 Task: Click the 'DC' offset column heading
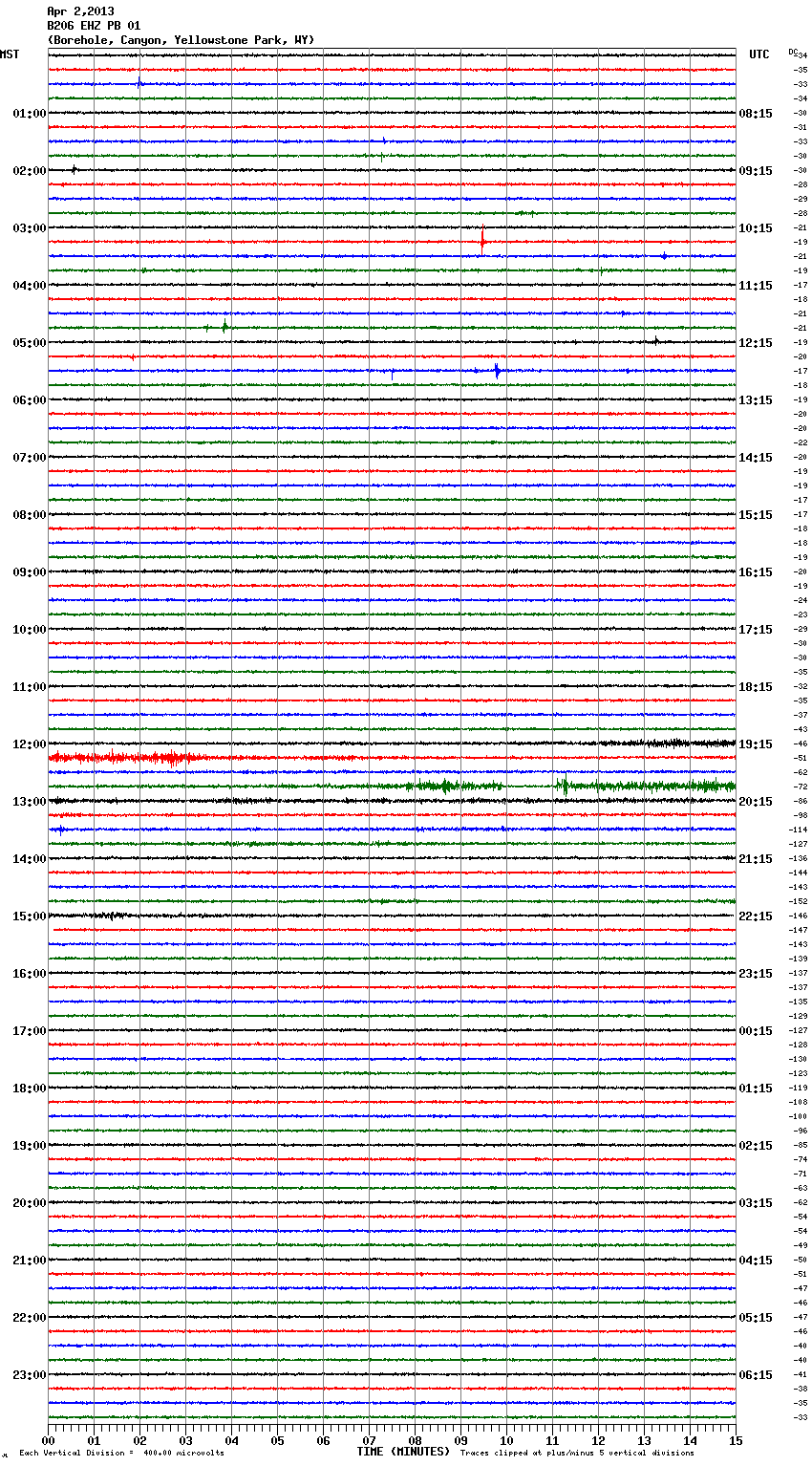[793, 52]
